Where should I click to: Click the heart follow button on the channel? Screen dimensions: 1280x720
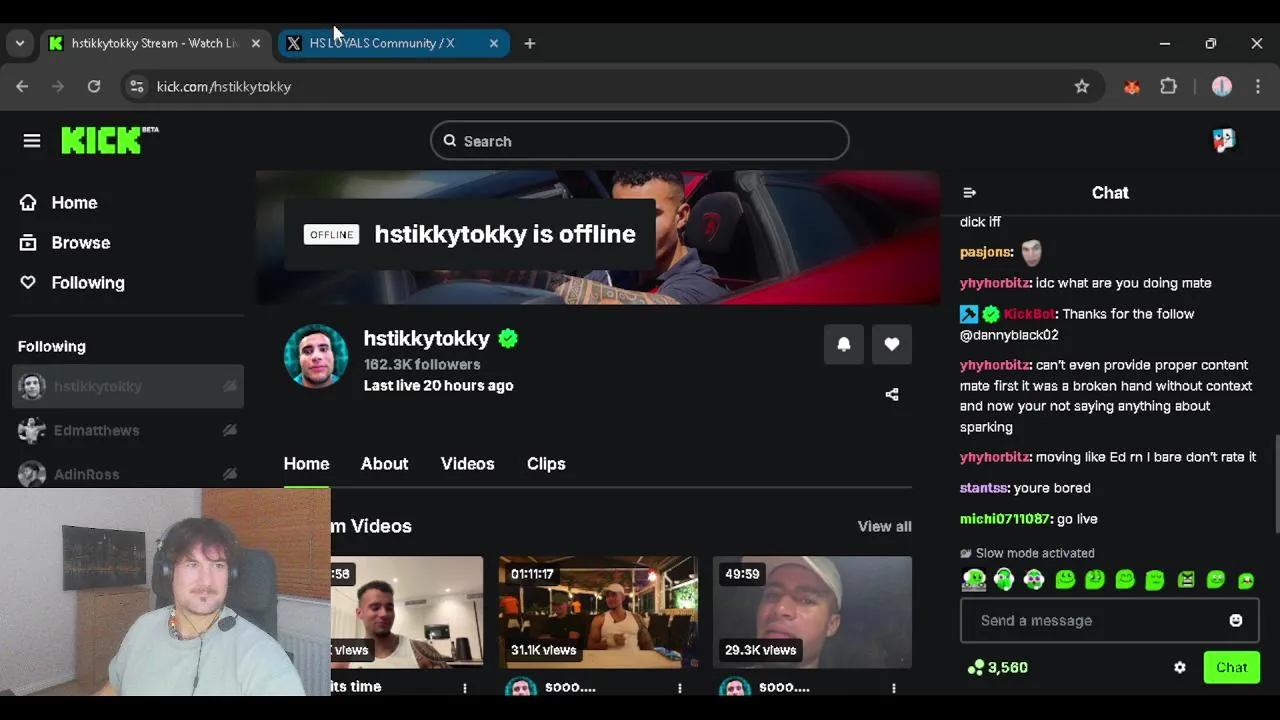(892, 345)
